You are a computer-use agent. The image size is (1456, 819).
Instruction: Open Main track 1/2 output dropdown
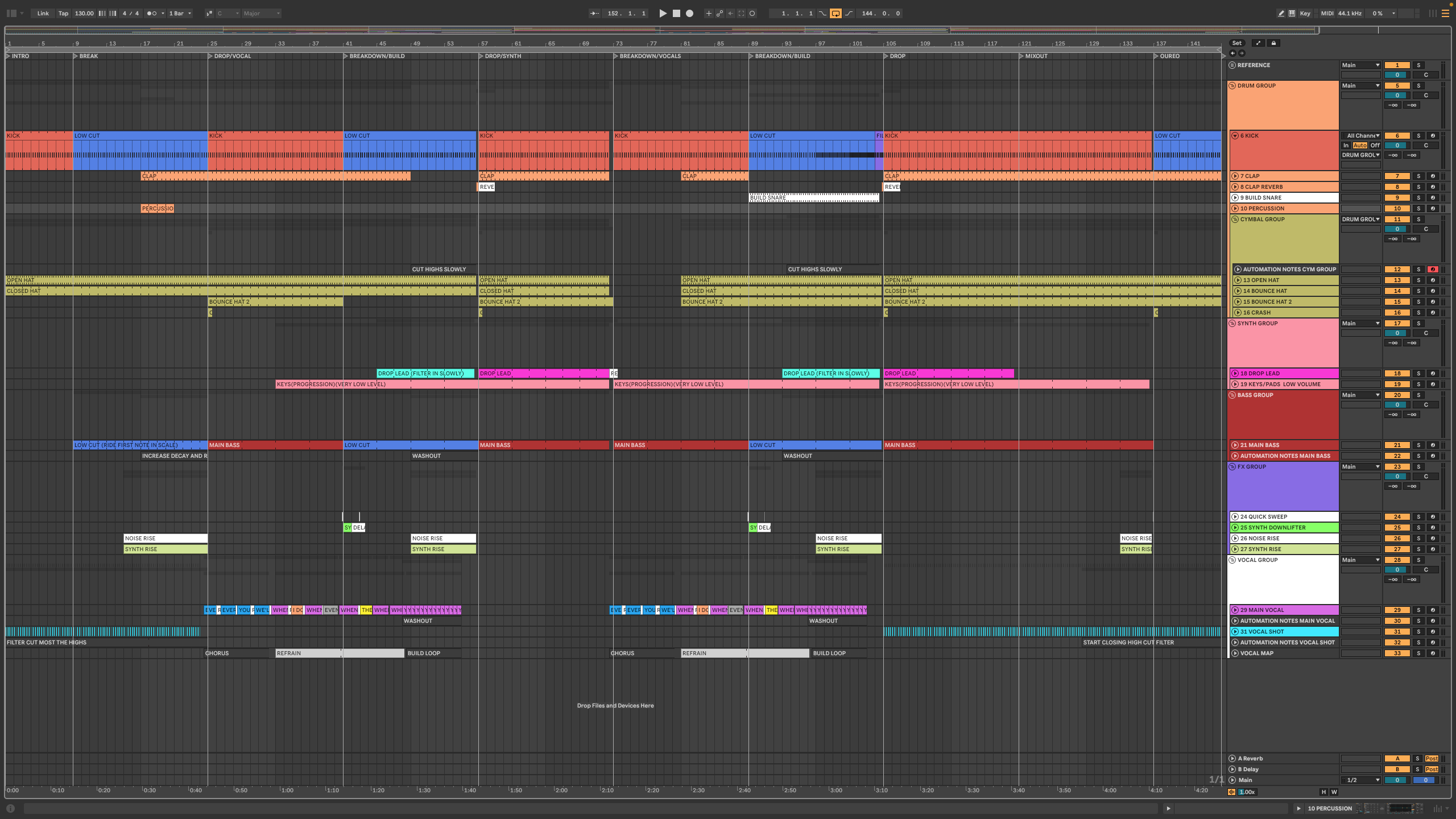[x=1361, y=780]
